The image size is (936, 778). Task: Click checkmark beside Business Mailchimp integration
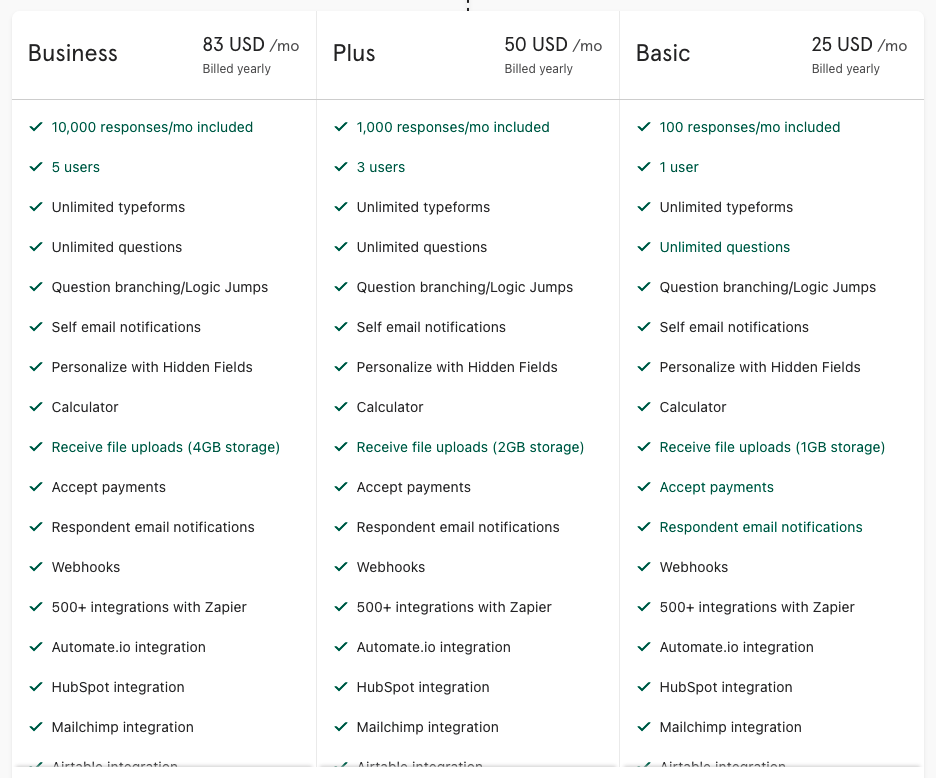pyautogui.click(x=36, y=727)
